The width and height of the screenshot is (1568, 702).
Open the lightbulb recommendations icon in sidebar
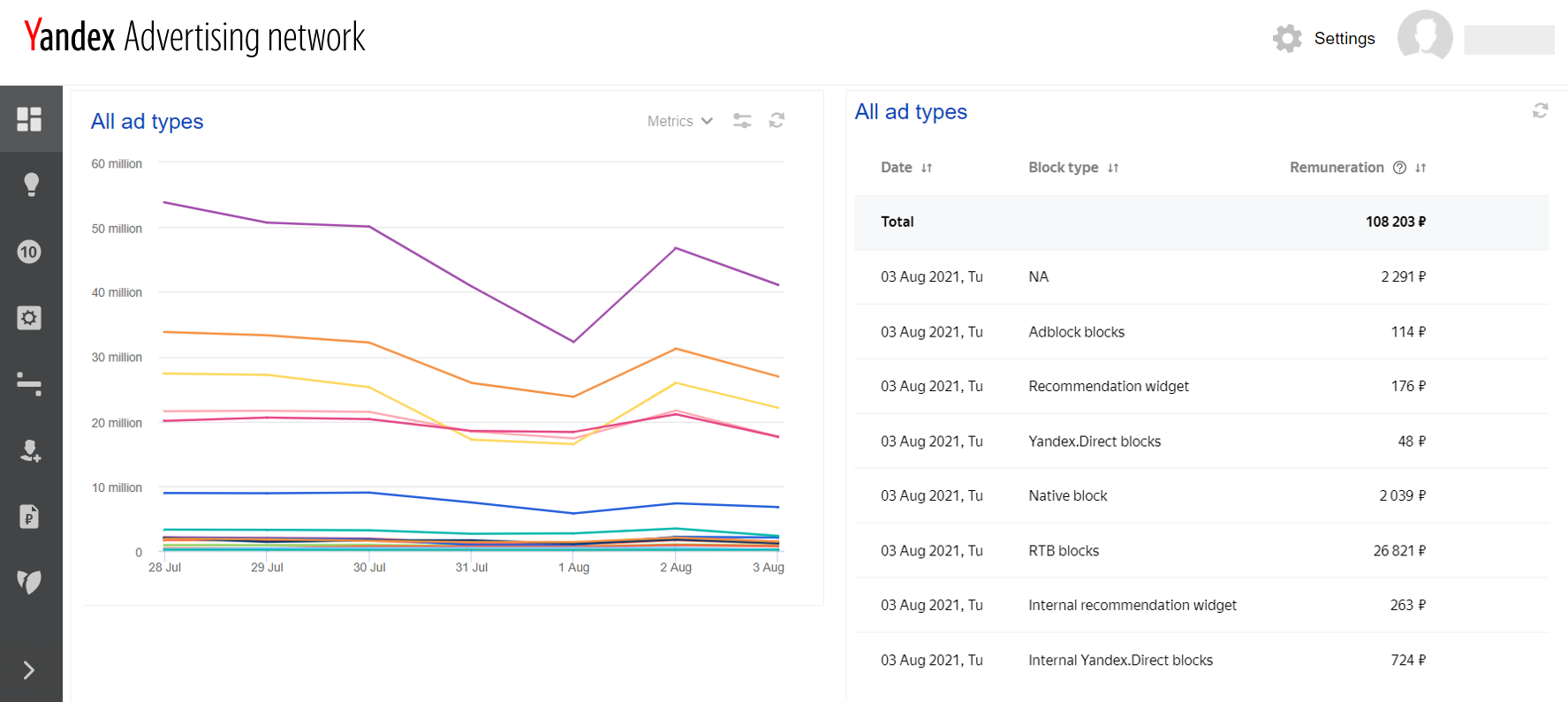pos(31,185)
